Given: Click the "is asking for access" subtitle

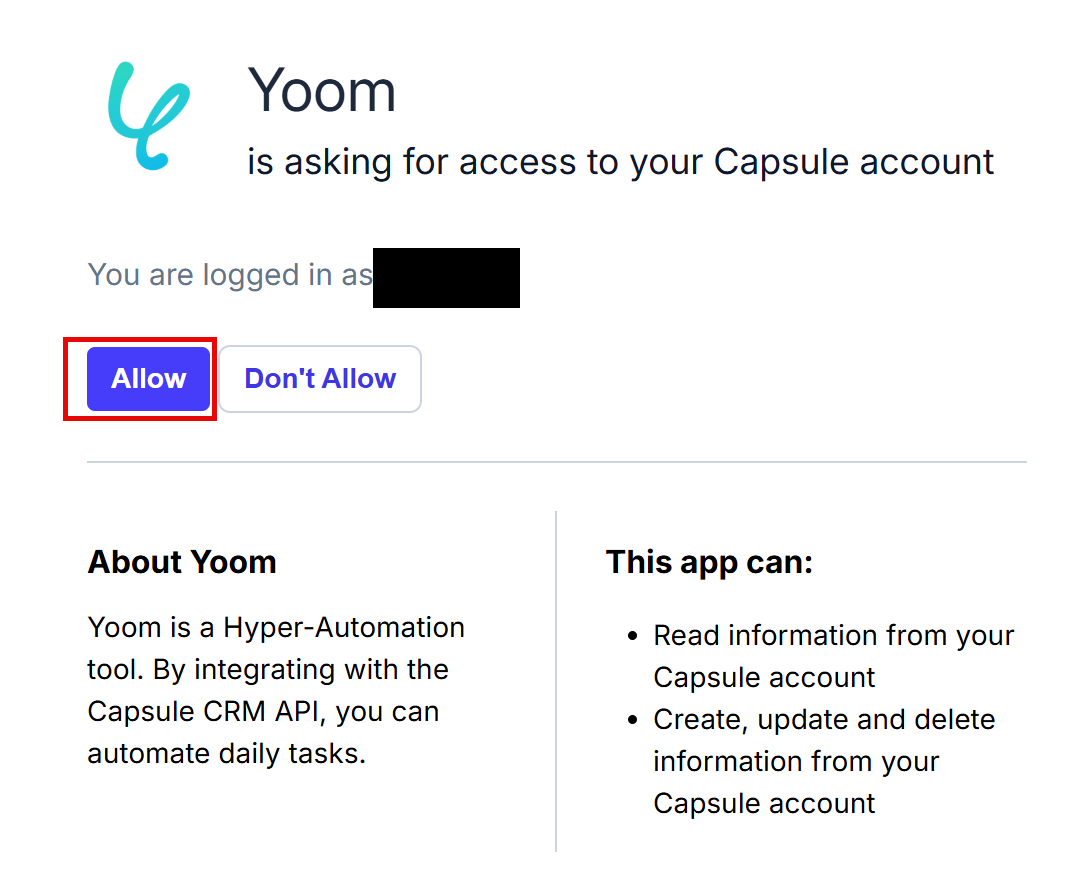Looking at the screenshot, I should click(x=620, y=162).
